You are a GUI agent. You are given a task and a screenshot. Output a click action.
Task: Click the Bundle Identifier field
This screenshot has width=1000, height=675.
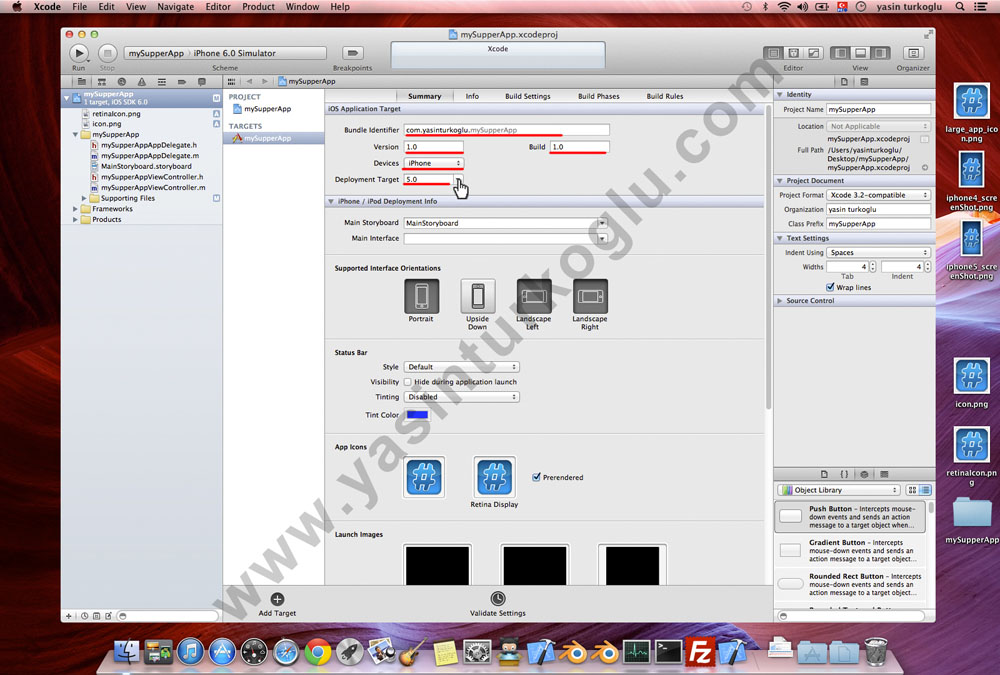[506, 130]
